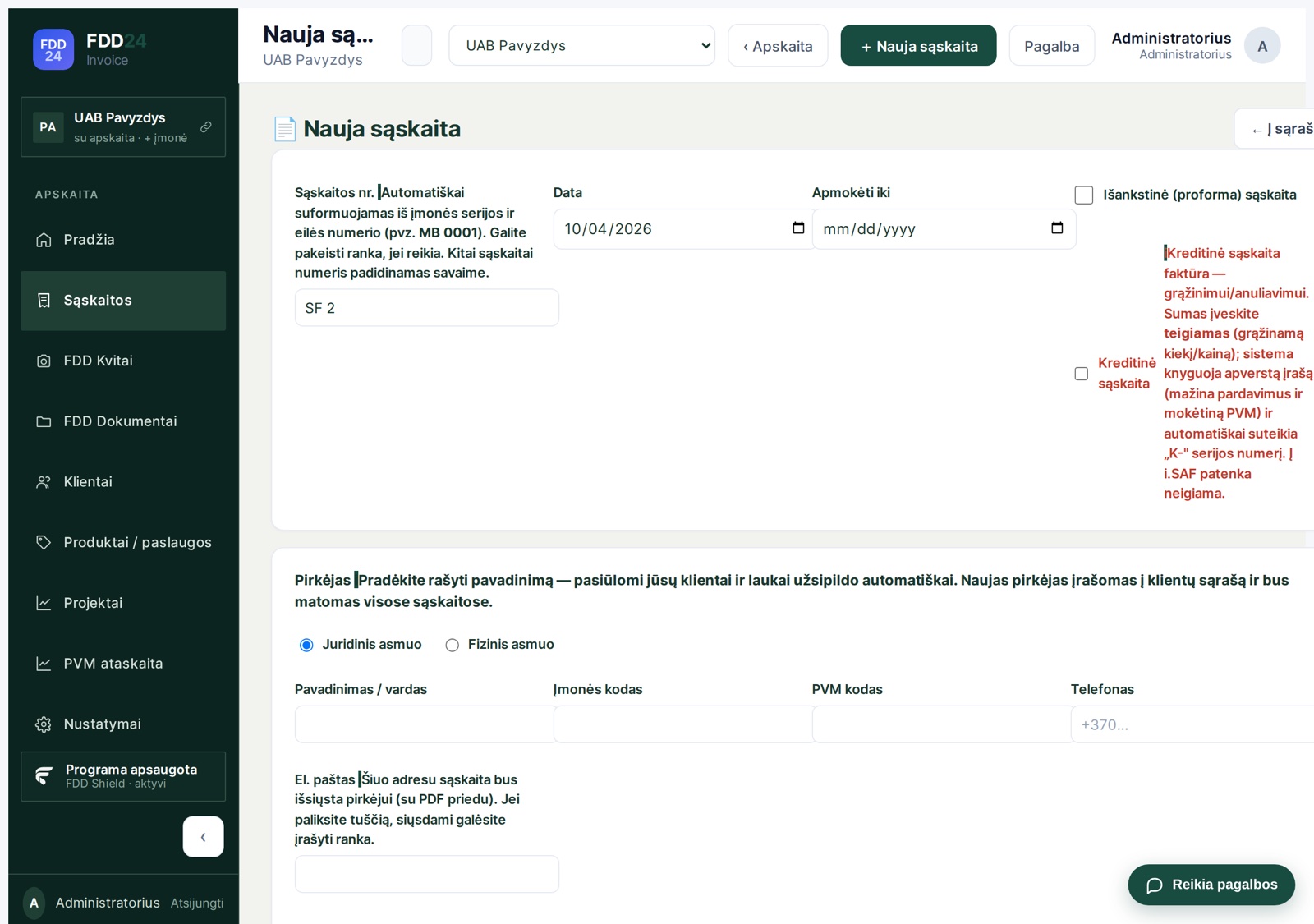The height and width of the screenshot is (924, 1314).
Task: Go to FDD Kvitai section
Action: coord(123,361)
